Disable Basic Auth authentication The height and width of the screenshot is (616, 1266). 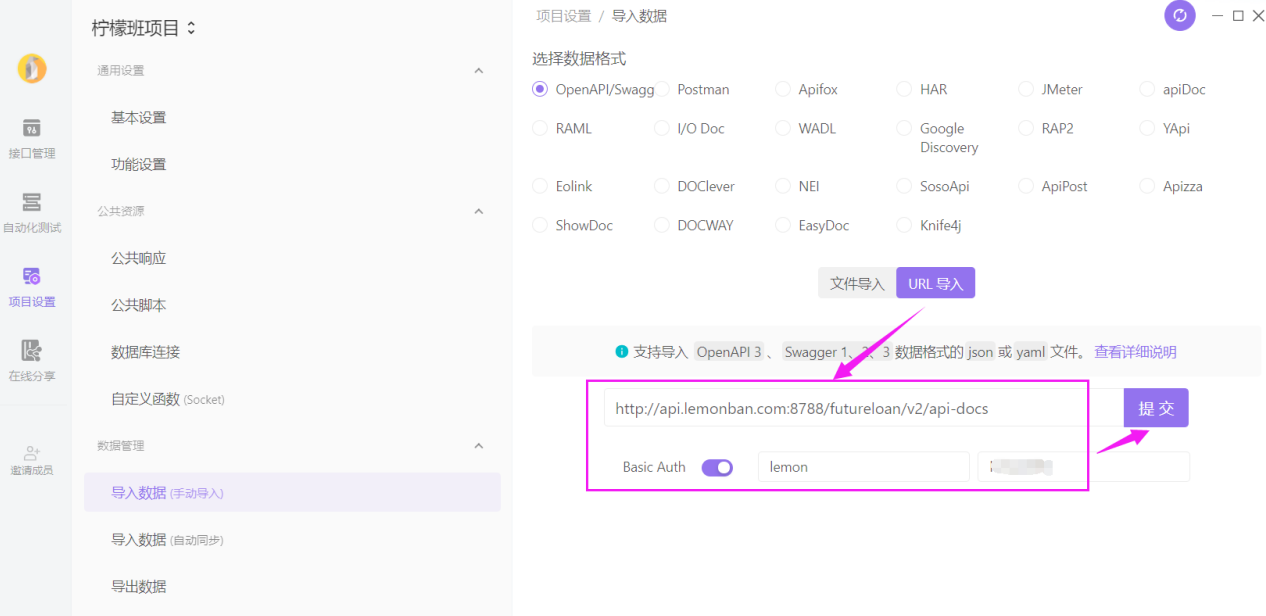[x=717, y=467]
